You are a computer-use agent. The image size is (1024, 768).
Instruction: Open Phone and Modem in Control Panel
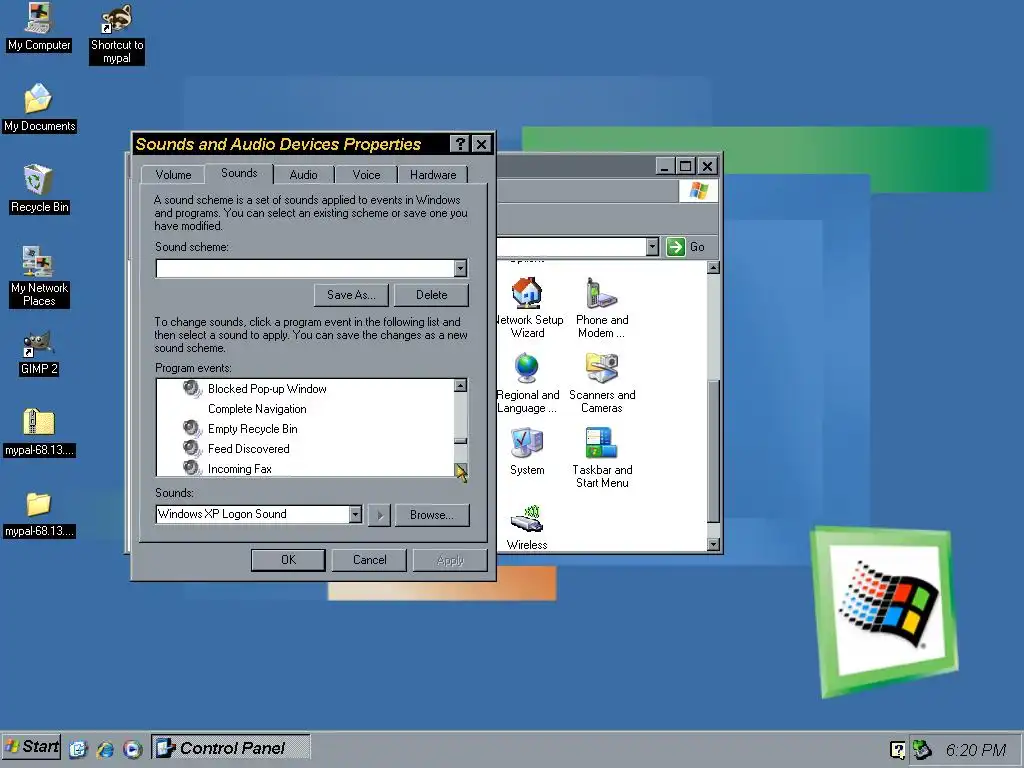tap(601, 308)
